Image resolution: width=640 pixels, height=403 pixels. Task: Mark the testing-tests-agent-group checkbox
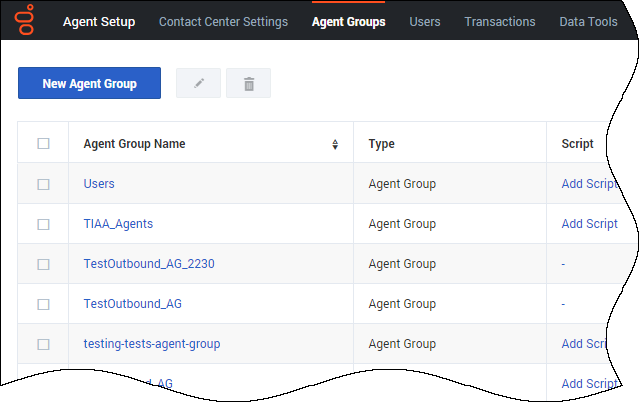click(x=43, y=344)
